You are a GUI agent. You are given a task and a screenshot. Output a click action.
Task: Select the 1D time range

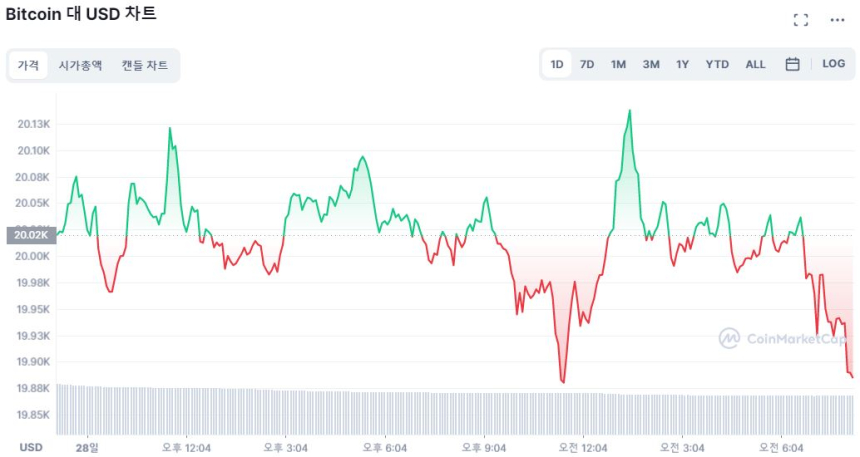[x=557, y=64]
